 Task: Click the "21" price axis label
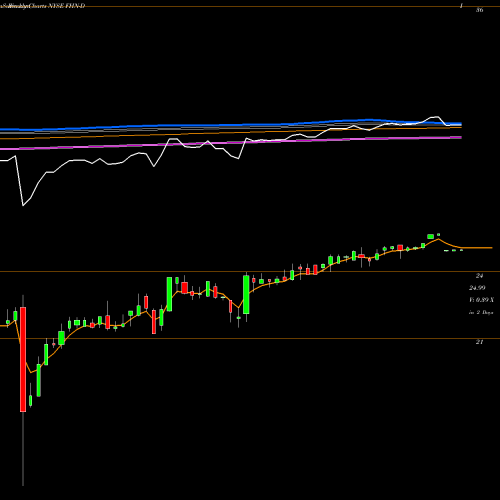click(479, 342)
